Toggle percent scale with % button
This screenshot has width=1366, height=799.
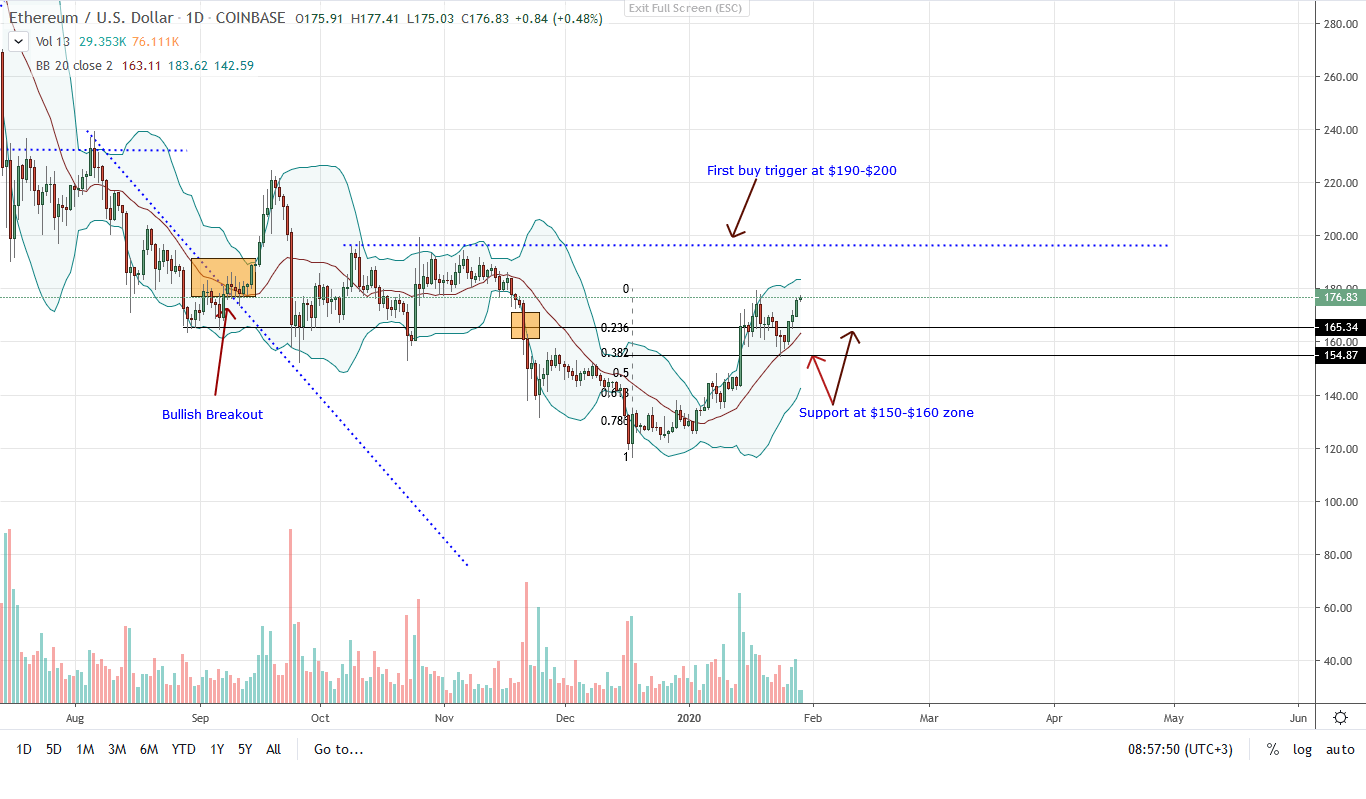tap(1273, 749)
